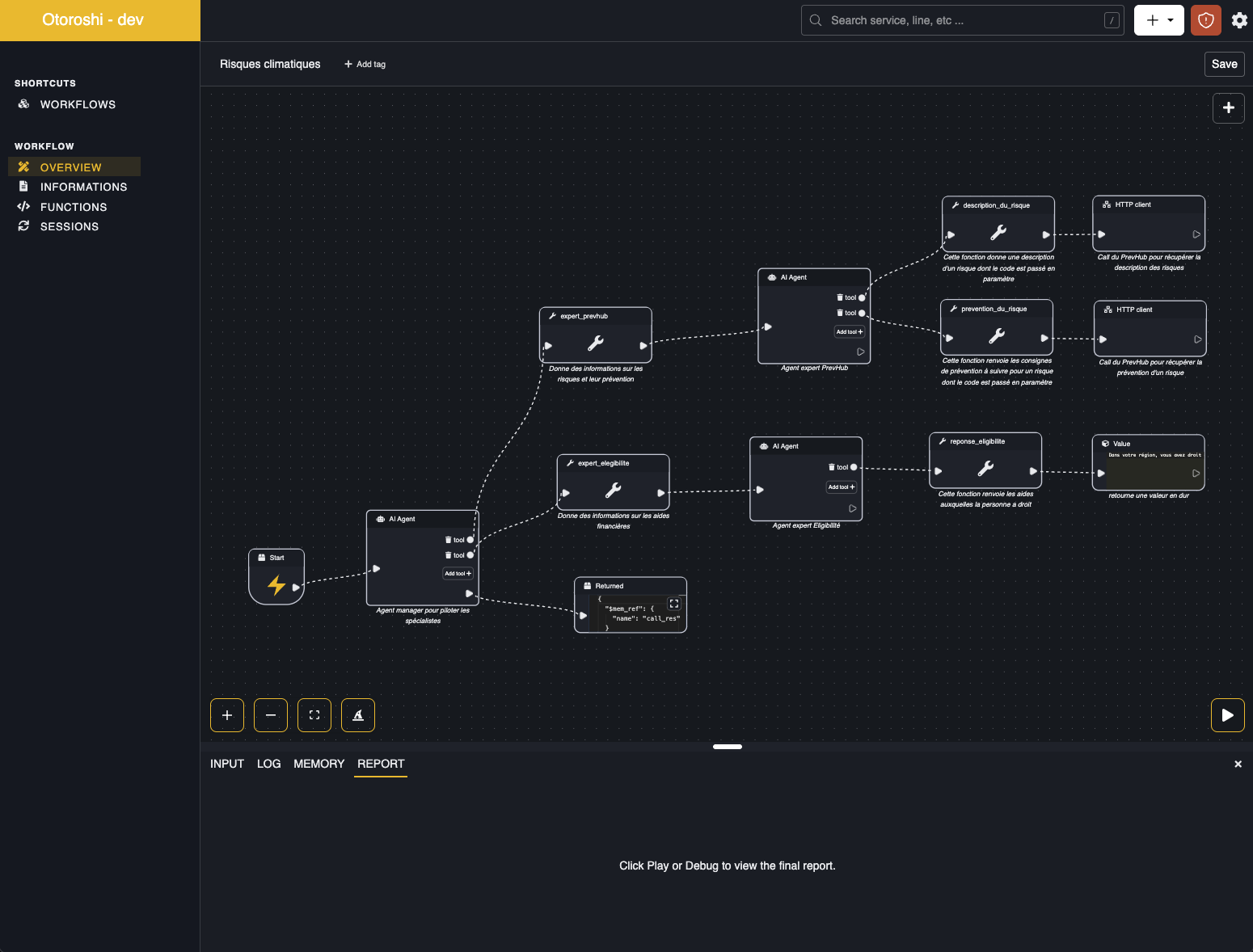This screenshot has height=952, width=1253.
Task: Select the description_du_risque wrench icon
Action: pyautogui.click(x=998, y=233)
